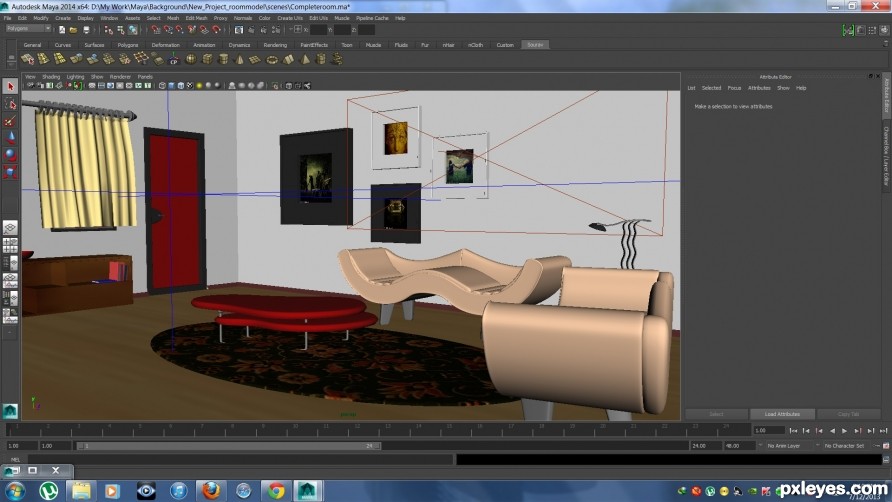This screenshot has height=502, width=892.
Task: Open Google Chrome from the taskbar
Action: 276,490
